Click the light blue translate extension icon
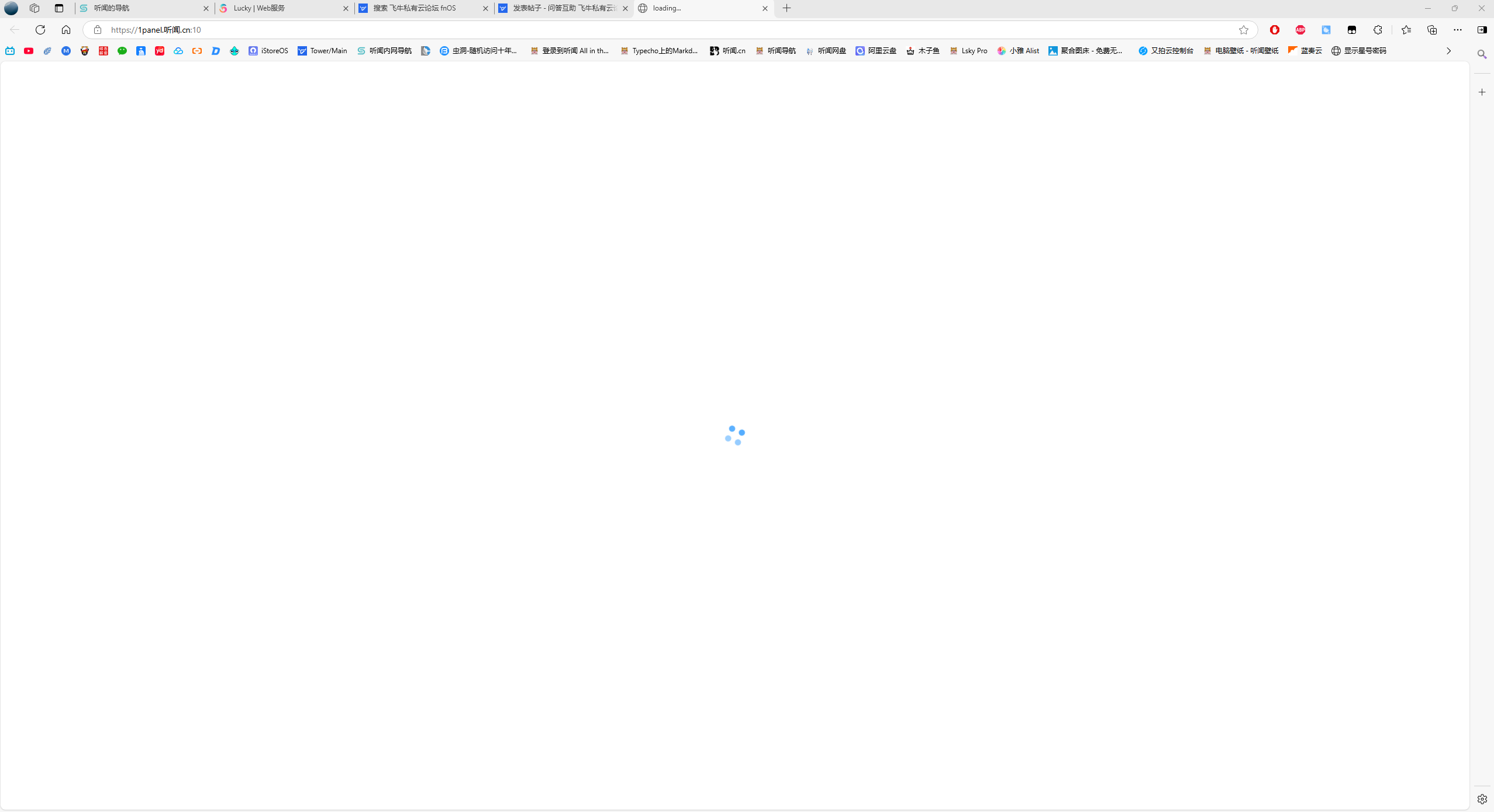 click(1326, 30)
